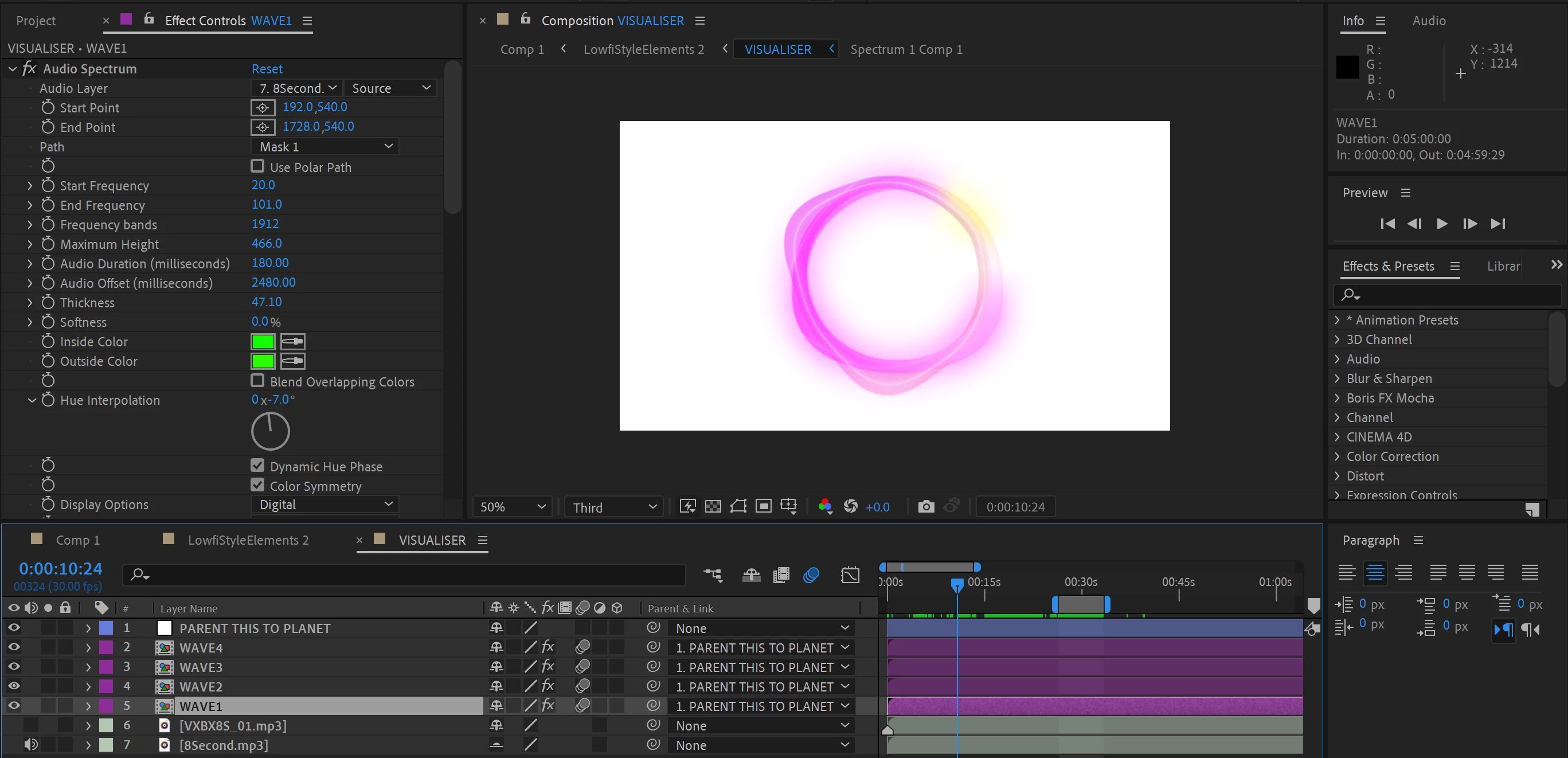The width and height of the screenshot is (1568, 758).
Task: Center align paragraph text
Action: [x=1375, y=572]
